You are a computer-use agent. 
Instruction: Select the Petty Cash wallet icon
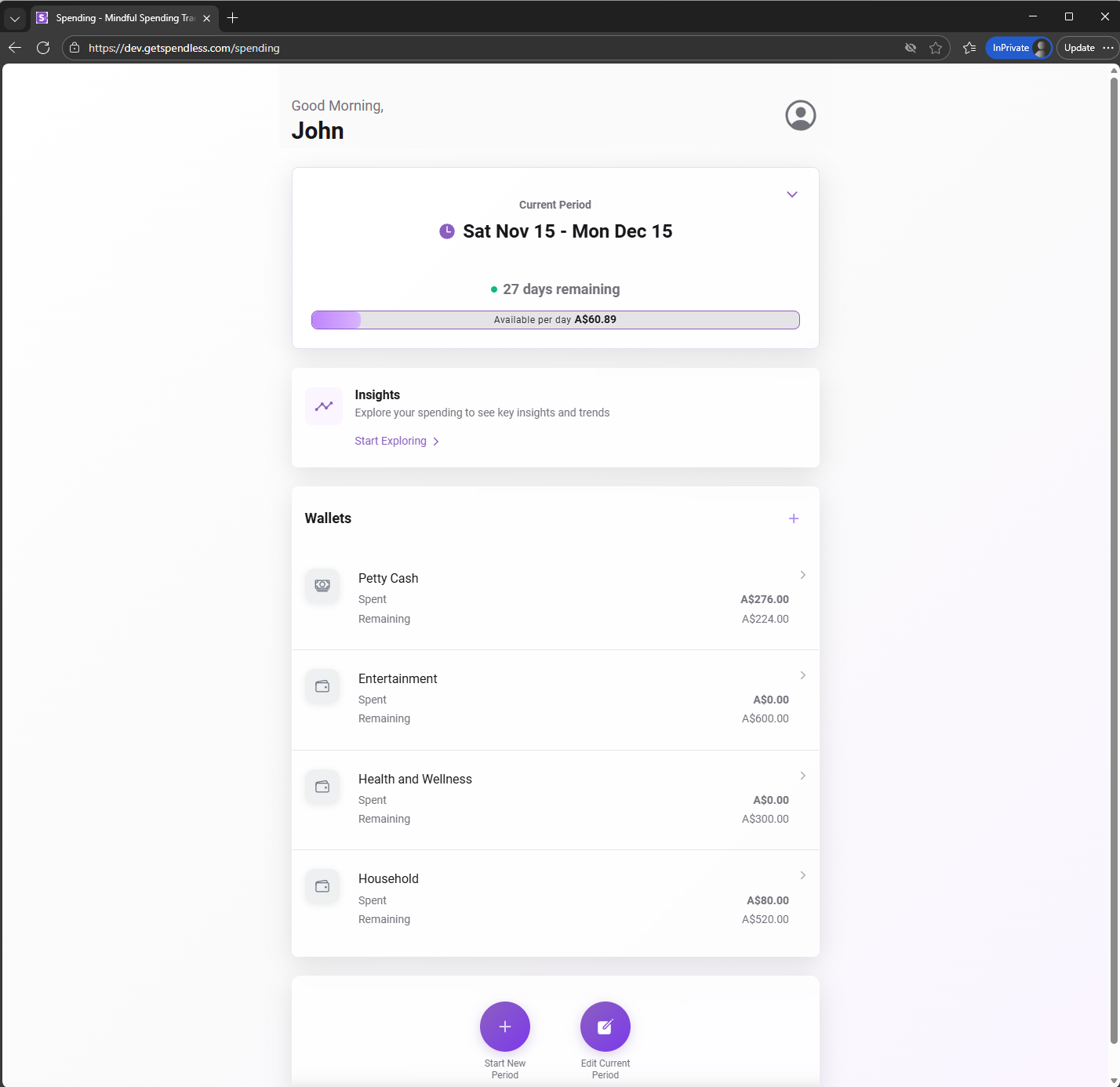tap(322, 585)
